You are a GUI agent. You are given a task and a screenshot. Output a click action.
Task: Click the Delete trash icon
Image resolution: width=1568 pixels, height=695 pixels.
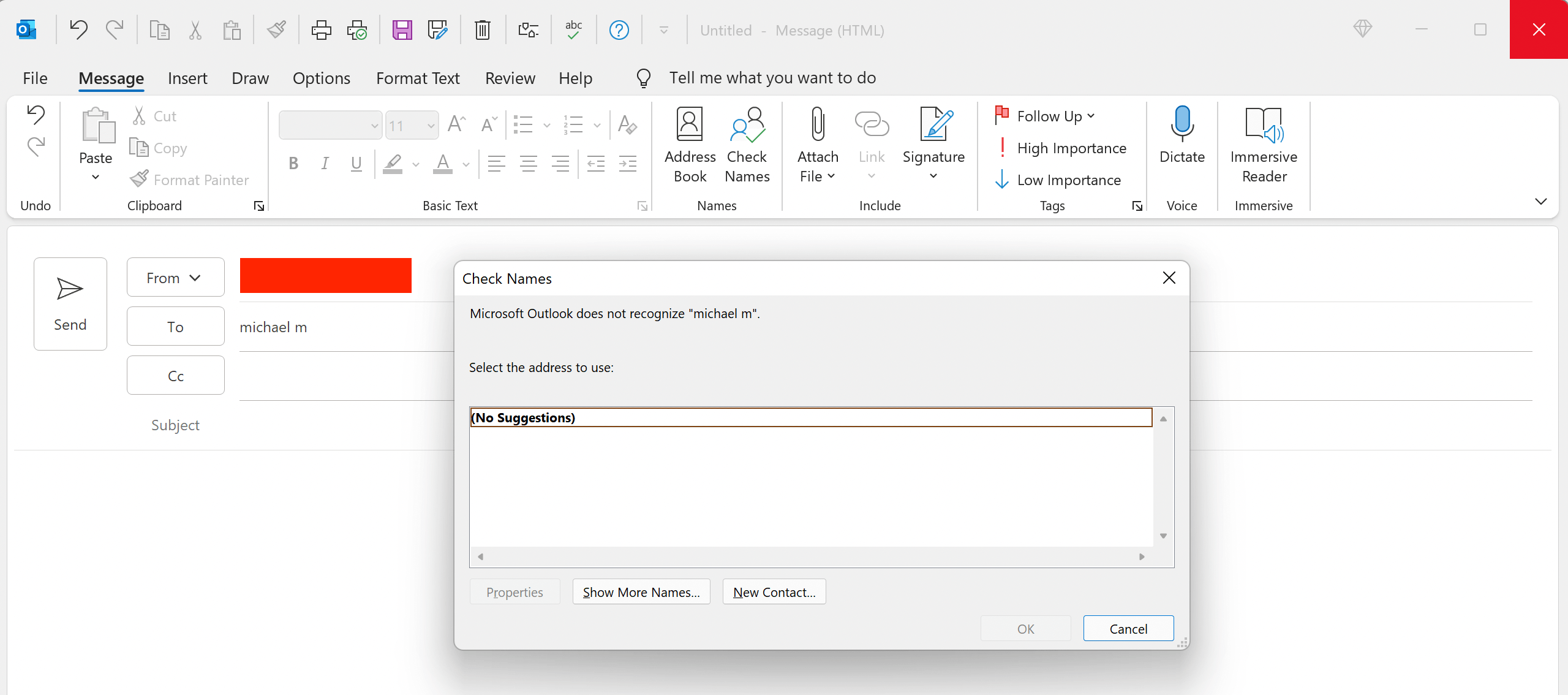click(483, 30)
